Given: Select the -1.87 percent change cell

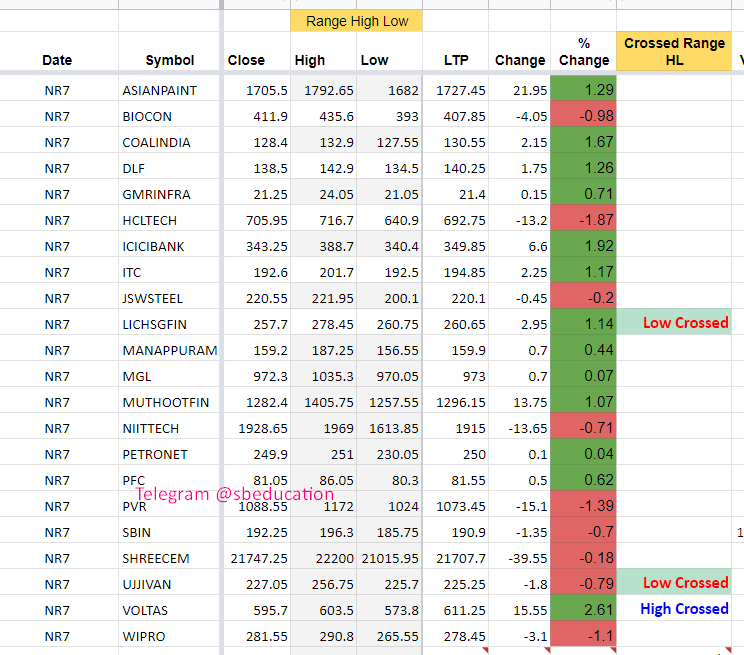Looking at the screenshot, I should (x=584, y=219).
